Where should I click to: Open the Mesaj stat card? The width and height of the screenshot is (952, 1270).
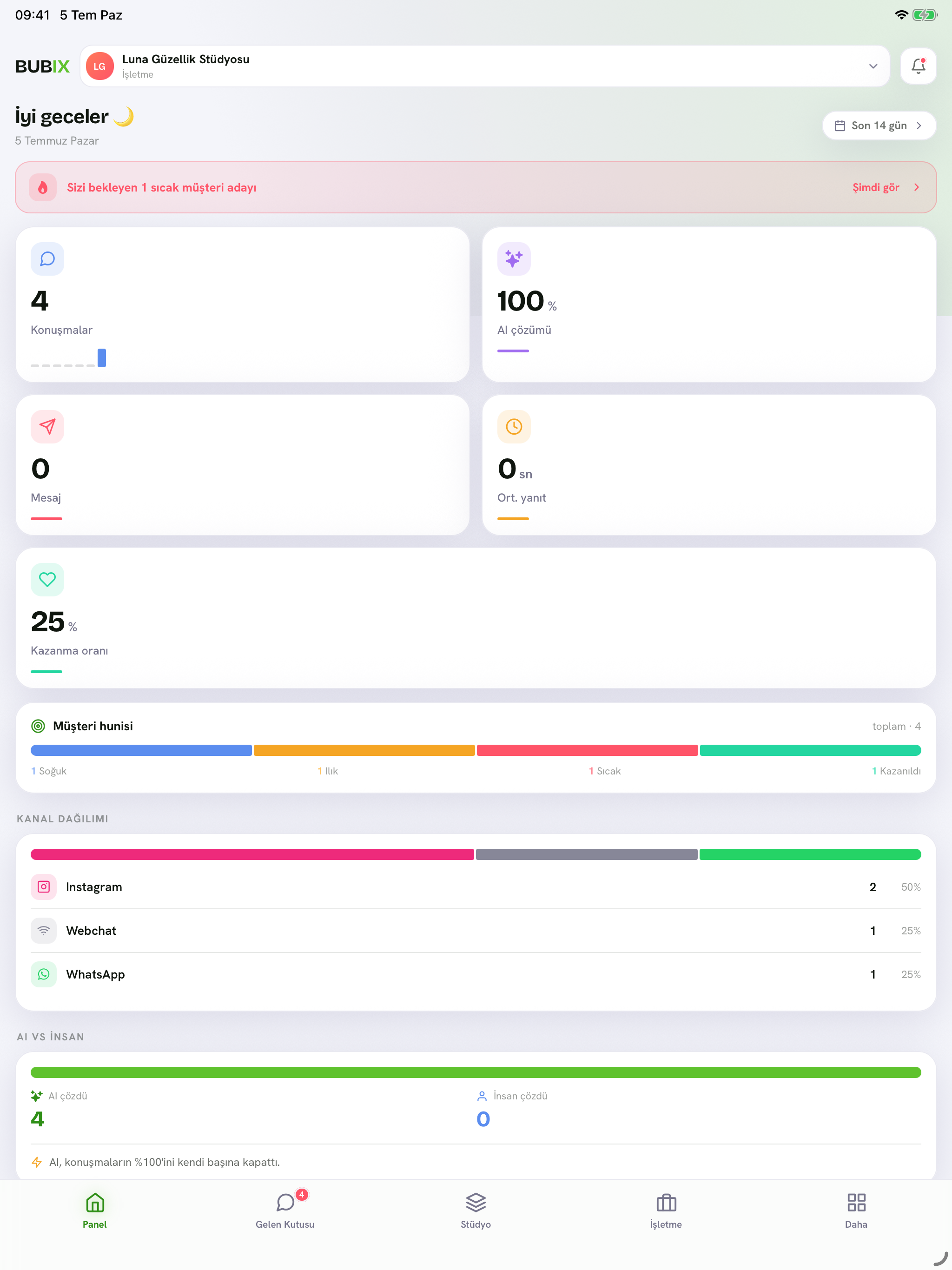click(242, 464)
